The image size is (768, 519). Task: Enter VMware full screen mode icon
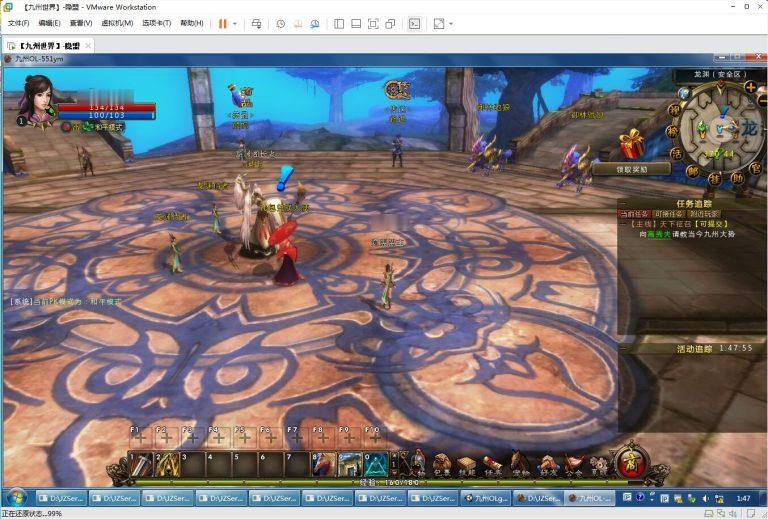[373, 24]
